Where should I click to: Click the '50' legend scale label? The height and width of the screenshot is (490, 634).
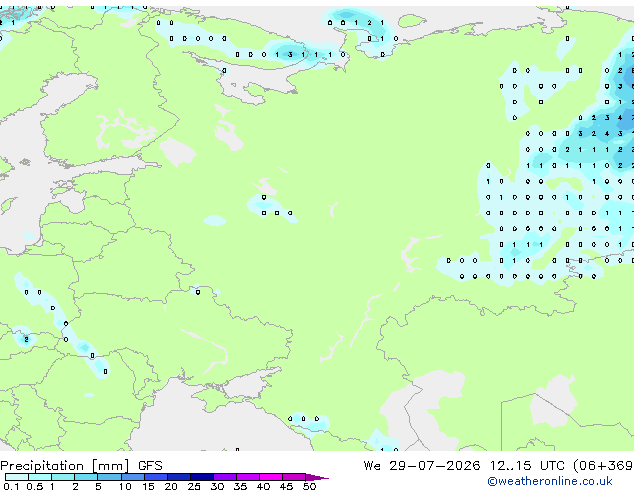309,486
